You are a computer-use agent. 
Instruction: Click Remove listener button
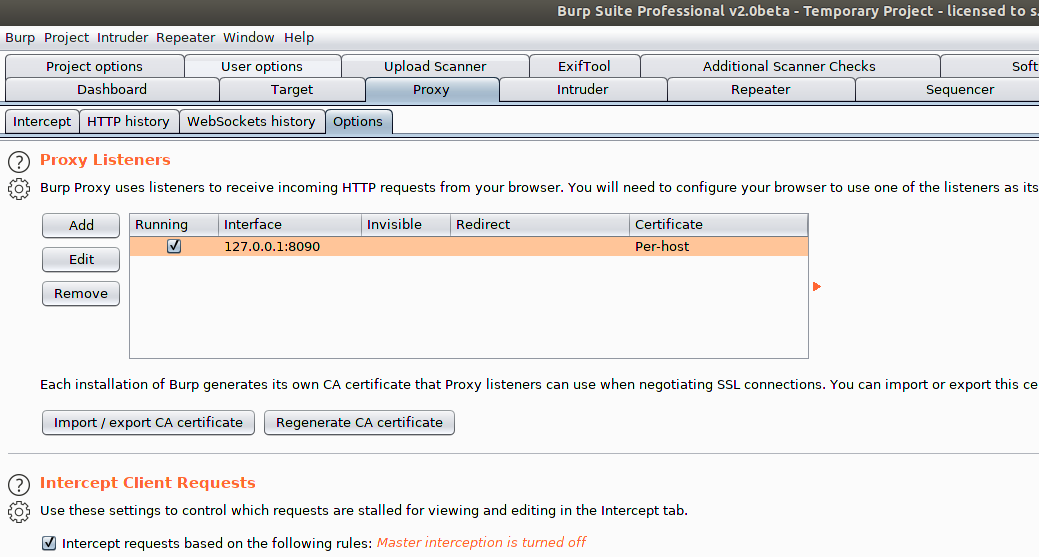[81, 293]
